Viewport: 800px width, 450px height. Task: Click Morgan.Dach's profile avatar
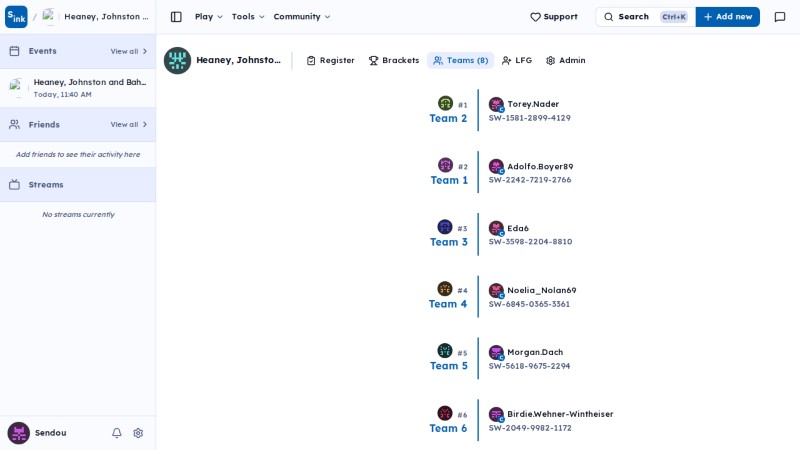[496, 352]
